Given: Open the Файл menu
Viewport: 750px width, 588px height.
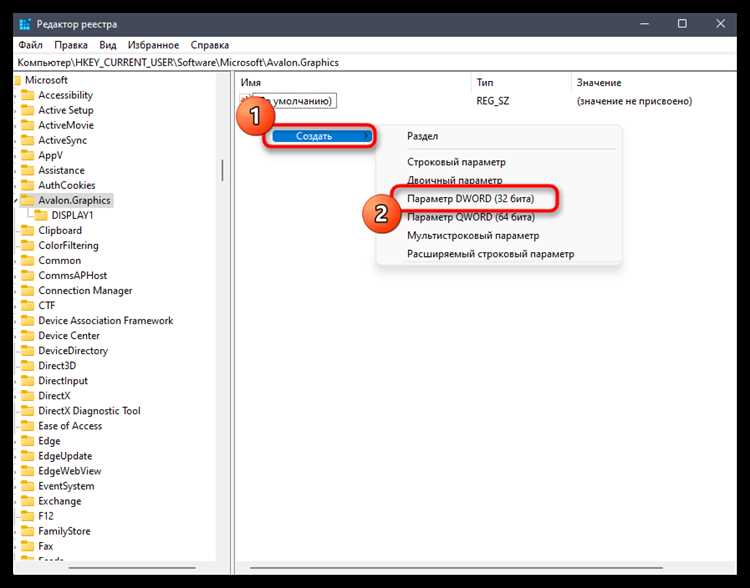Looking at the screenshot, I should [x=31, y=45].
